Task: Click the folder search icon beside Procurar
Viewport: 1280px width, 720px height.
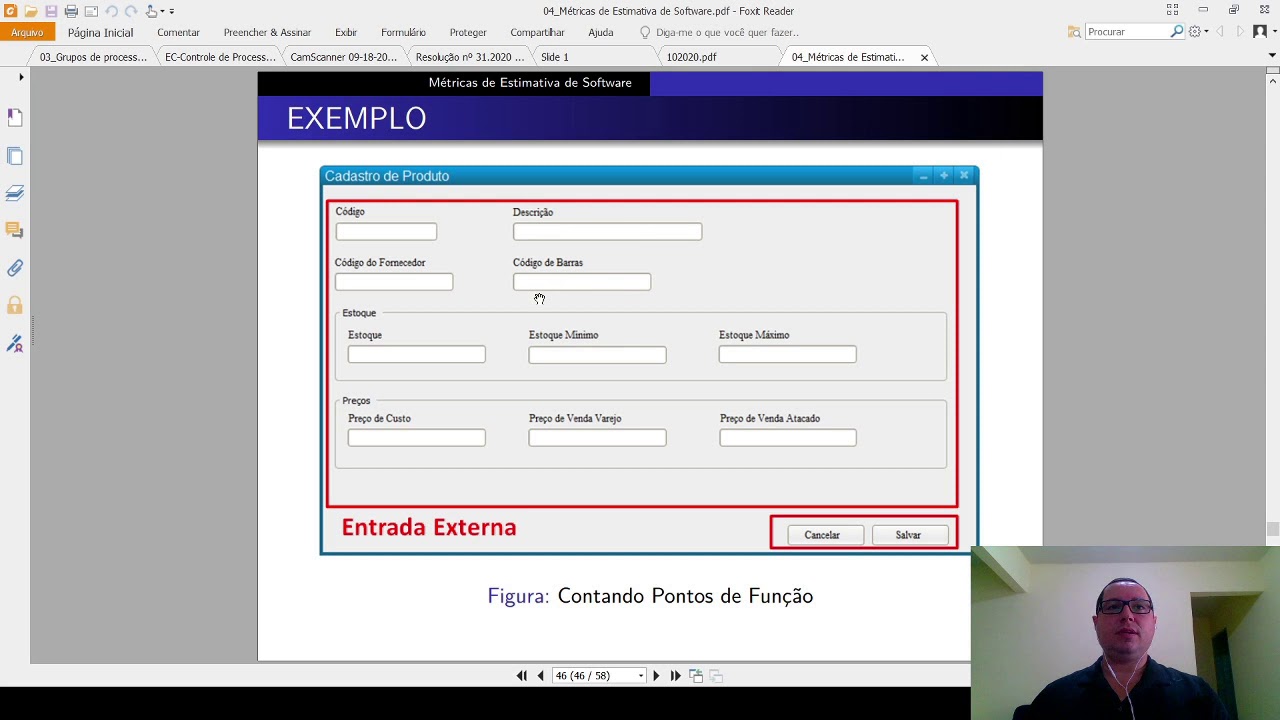Action: click(1074, 32)
